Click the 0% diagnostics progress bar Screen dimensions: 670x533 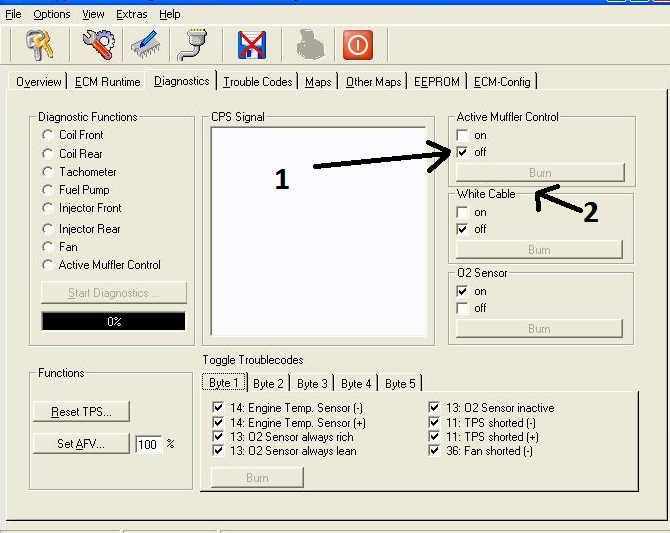pyautogui.click(x=114, y=321)
